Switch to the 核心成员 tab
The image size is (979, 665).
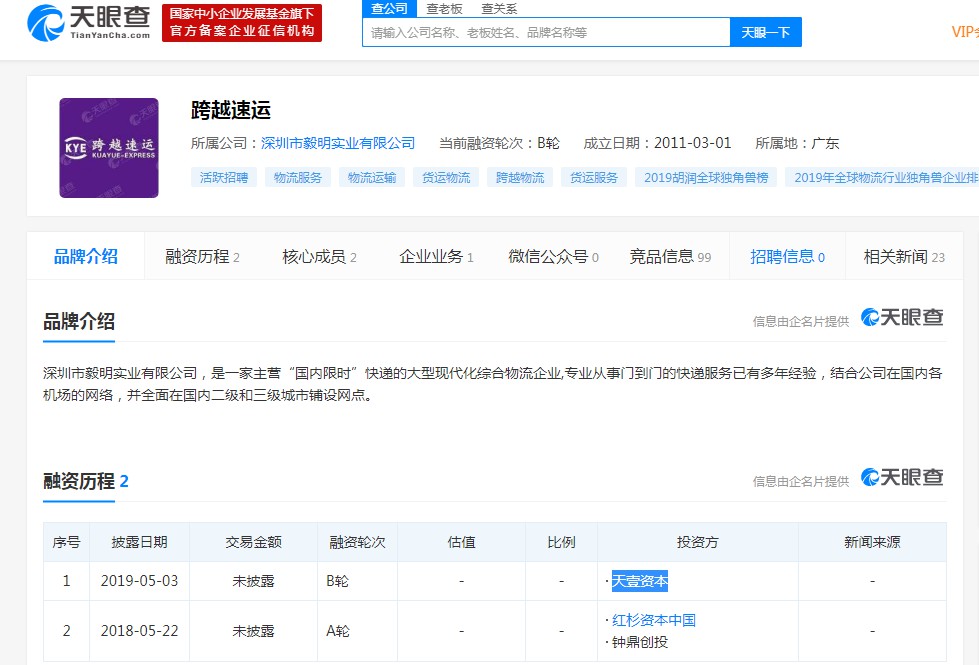319,257
